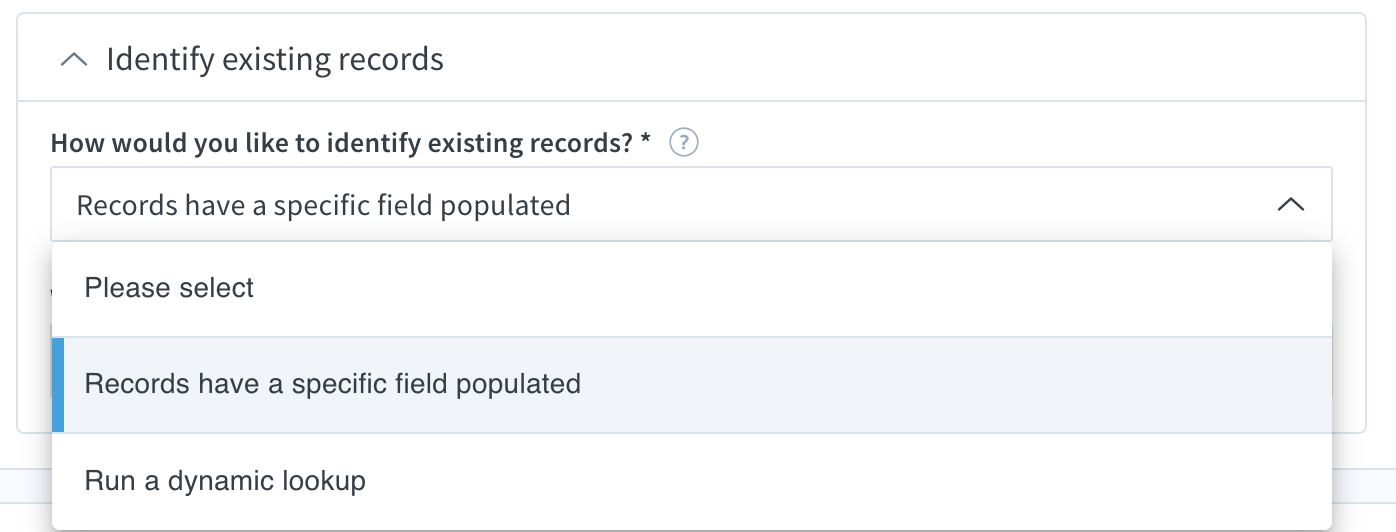
Task: Click the help question-mark icon
Action: (x=684, y=143)
